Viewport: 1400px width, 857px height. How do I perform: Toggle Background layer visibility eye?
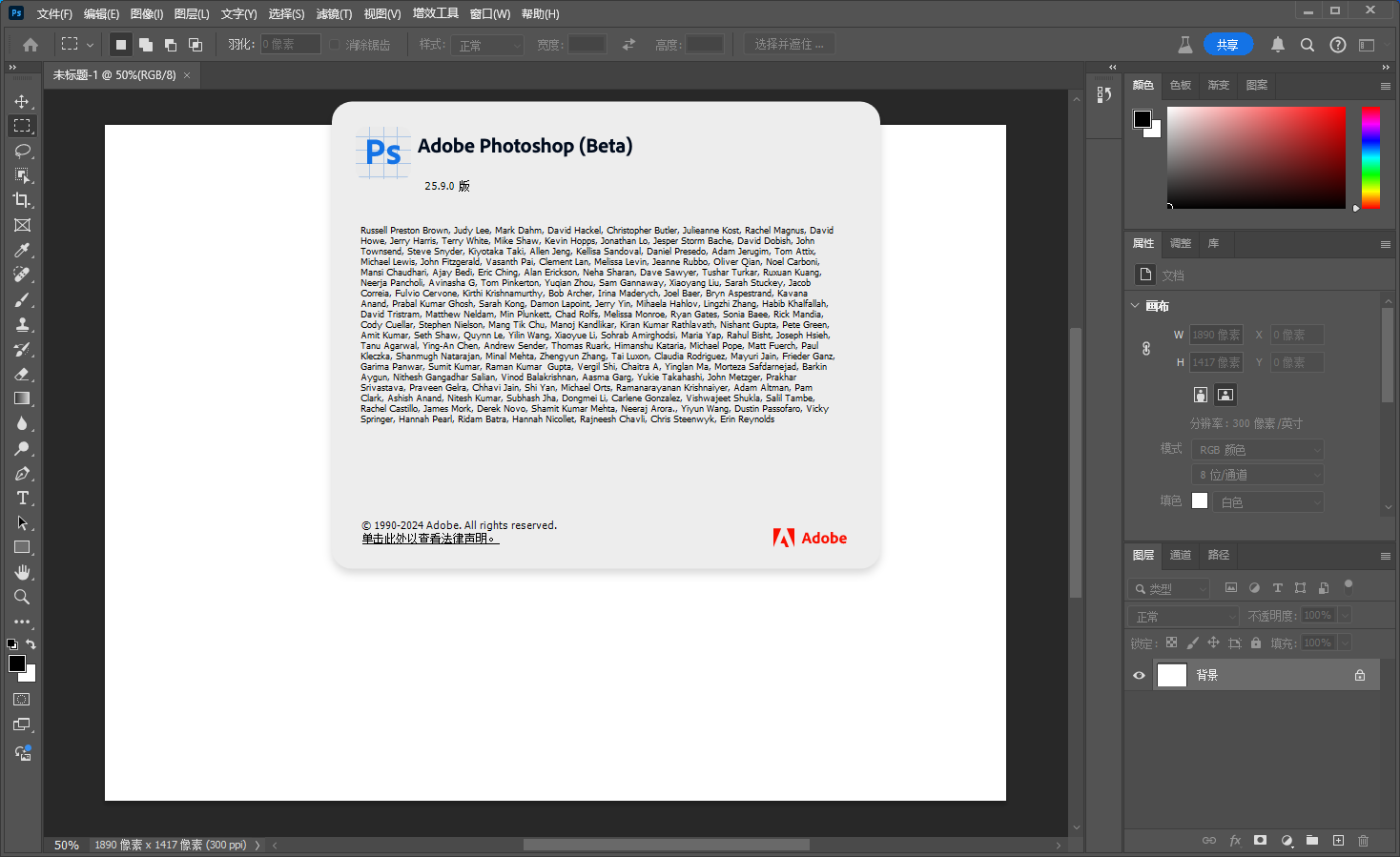coord(1139,675)
